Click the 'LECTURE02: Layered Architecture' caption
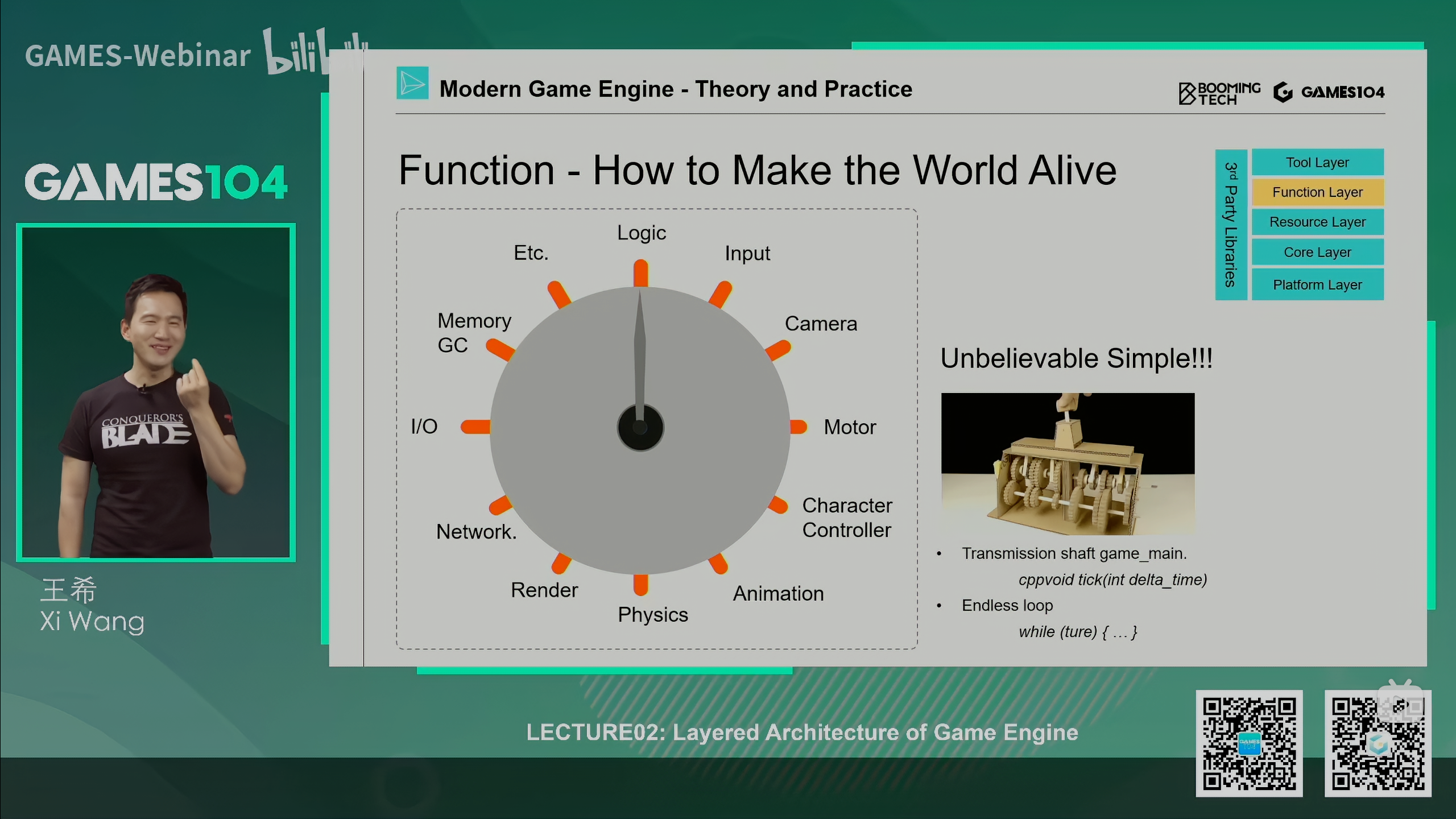 pyautogui.click(x=802, y=733)
